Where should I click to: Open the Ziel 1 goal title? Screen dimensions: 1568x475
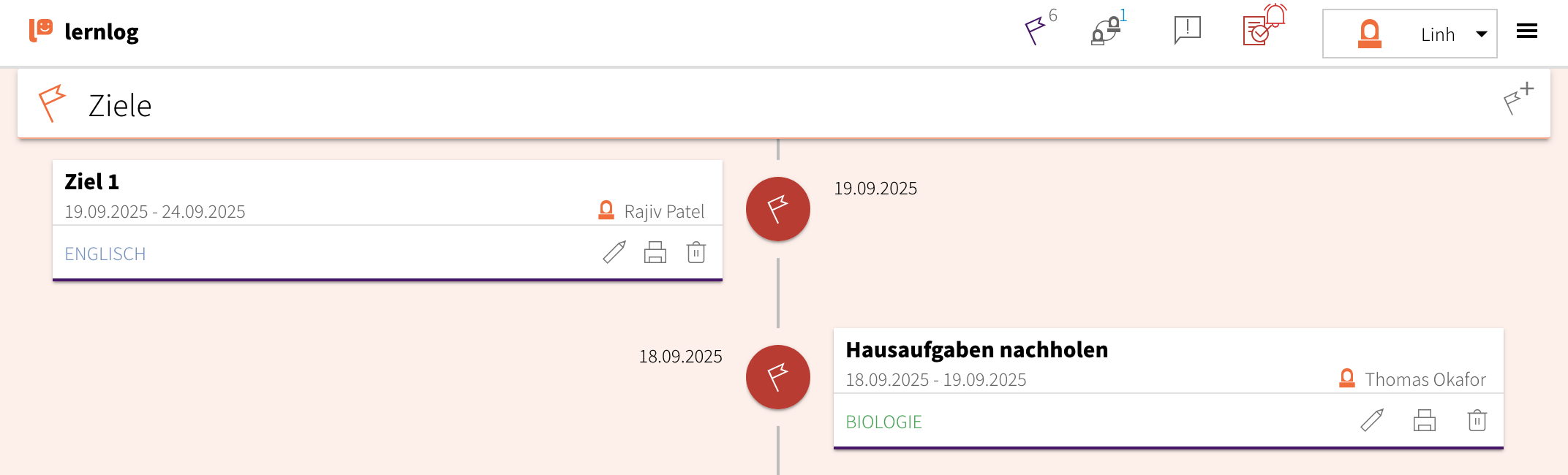(92, 182)
